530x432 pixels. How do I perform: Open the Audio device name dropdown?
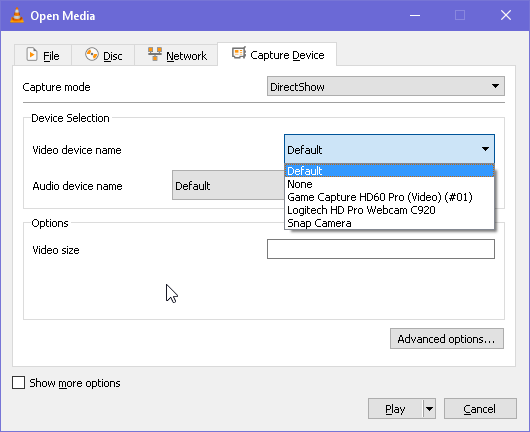[228, 185]
